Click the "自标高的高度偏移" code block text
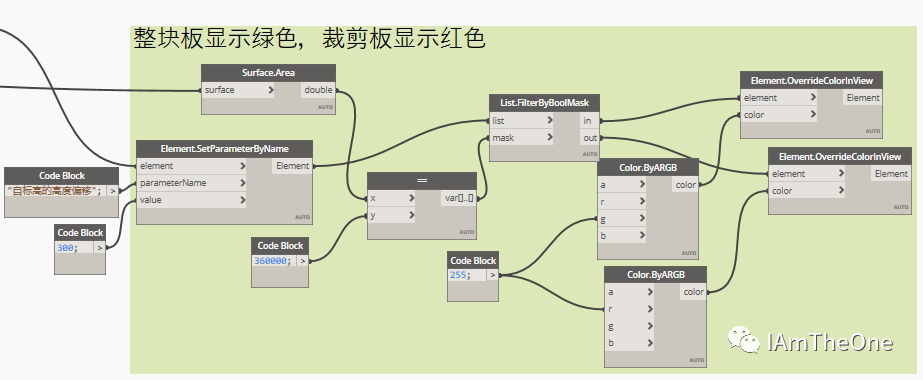Image resolution: width=923 pixels, height=380 pixels. point(54,191)
